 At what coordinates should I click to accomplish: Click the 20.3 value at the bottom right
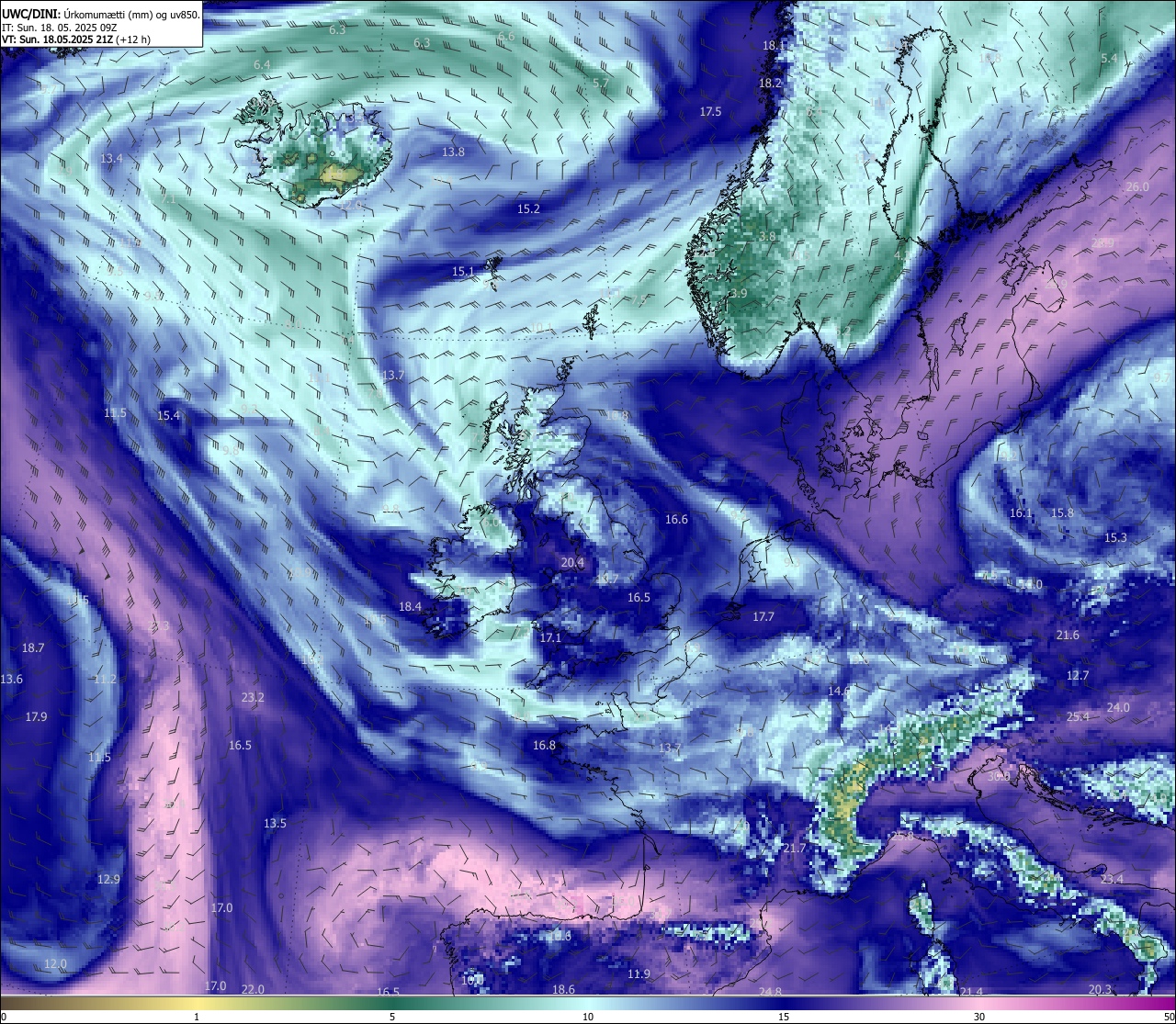click(1100, 990)
